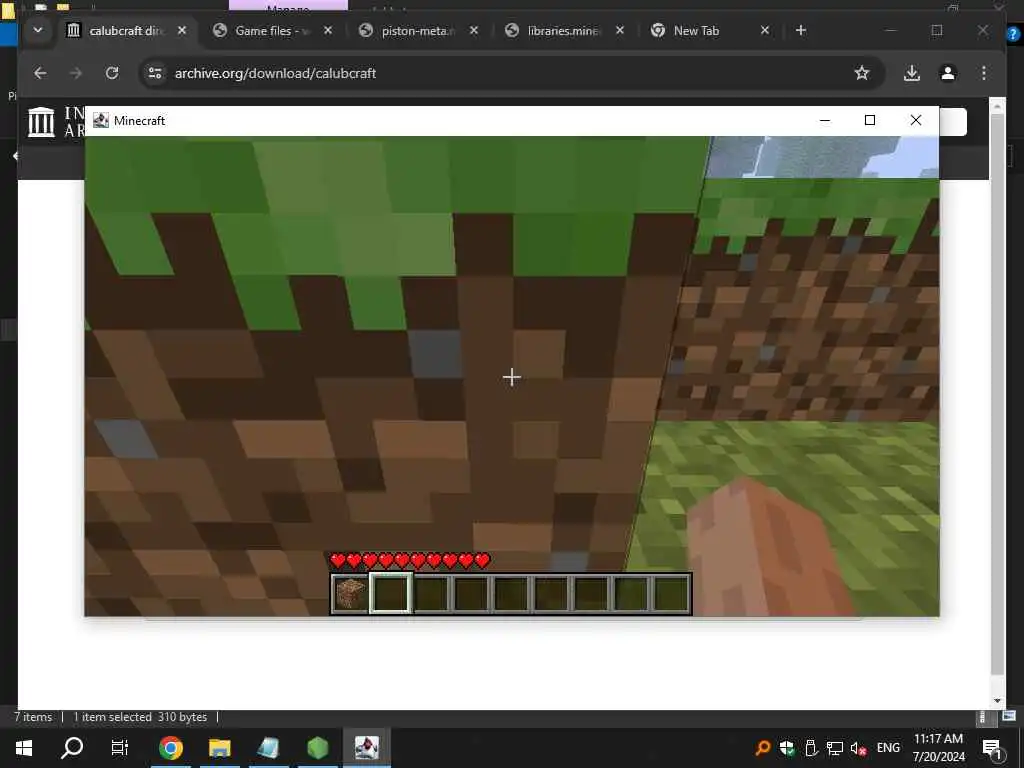Switch to Minecraft Java taskbar icon

tap(367, 748)
